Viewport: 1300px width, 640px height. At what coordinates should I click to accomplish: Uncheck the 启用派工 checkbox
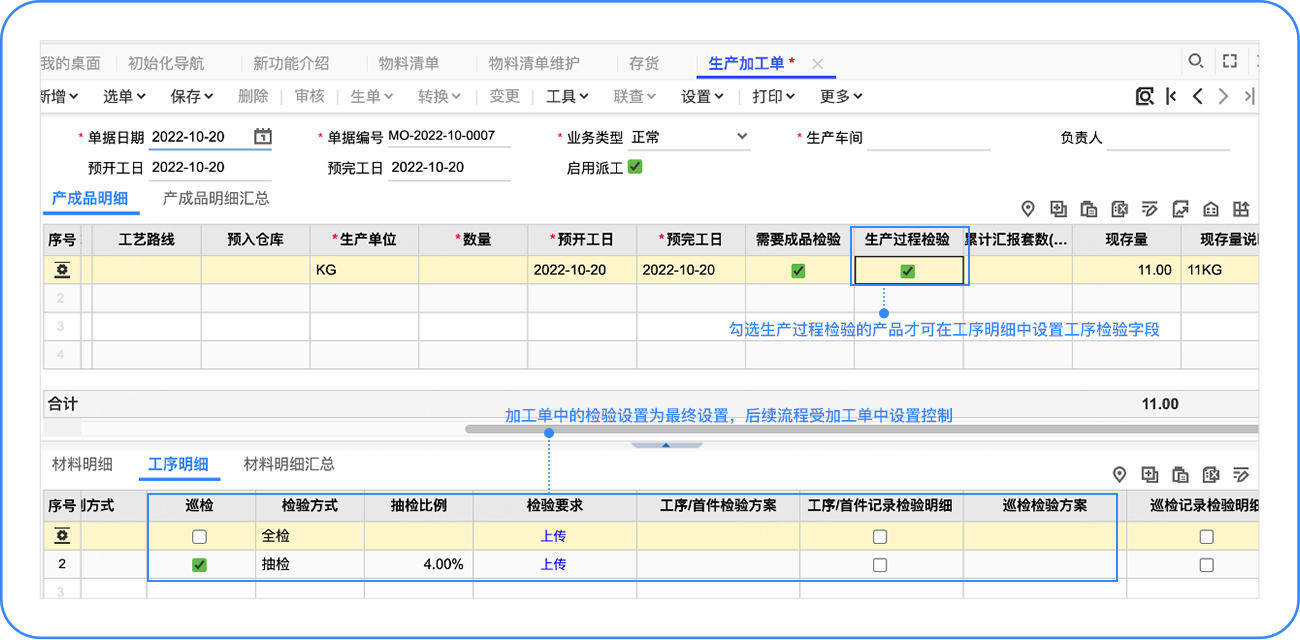pyautogui.click(x=634, y=167)
